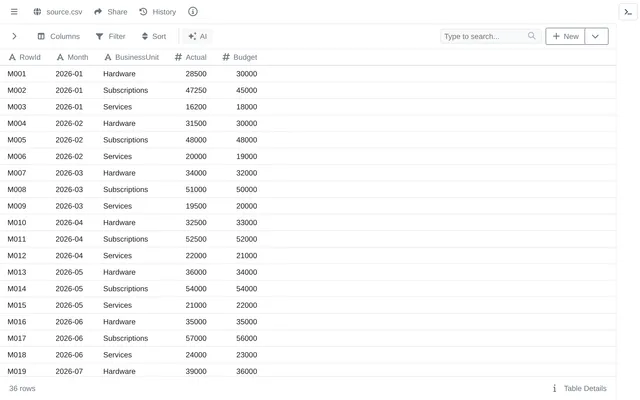
Task: Click Budget value 23000
Action: [247, 355]
